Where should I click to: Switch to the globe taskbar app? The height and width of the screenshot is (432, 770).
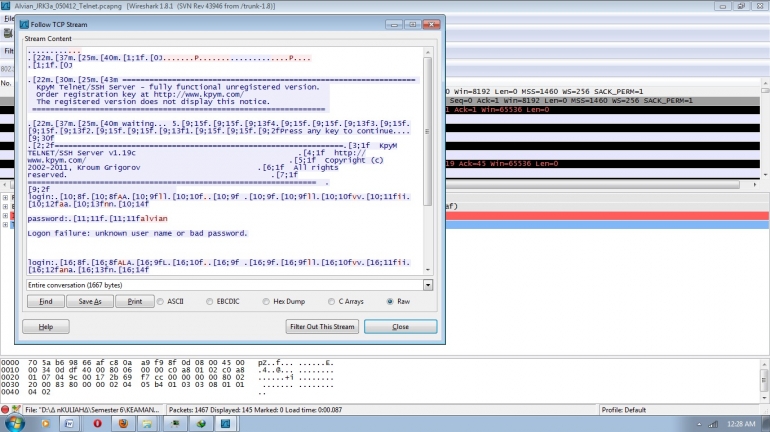(x=201, y=424)
